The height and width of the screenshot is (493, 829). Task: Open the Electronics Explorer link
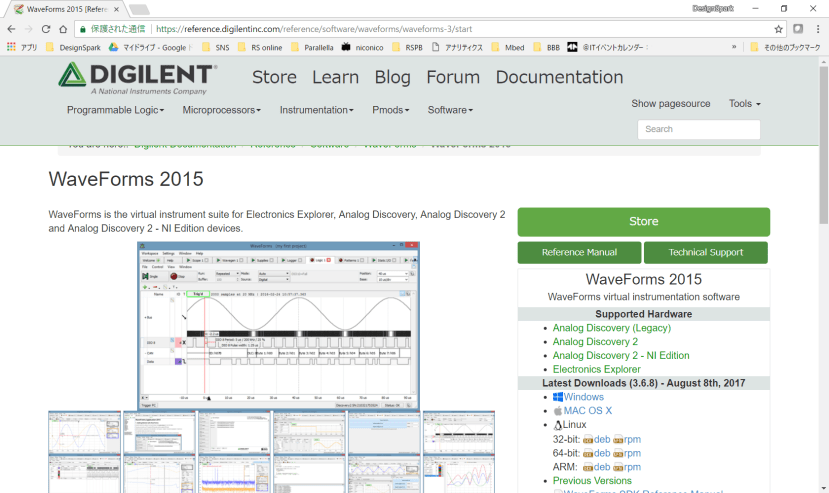[596, 369]
